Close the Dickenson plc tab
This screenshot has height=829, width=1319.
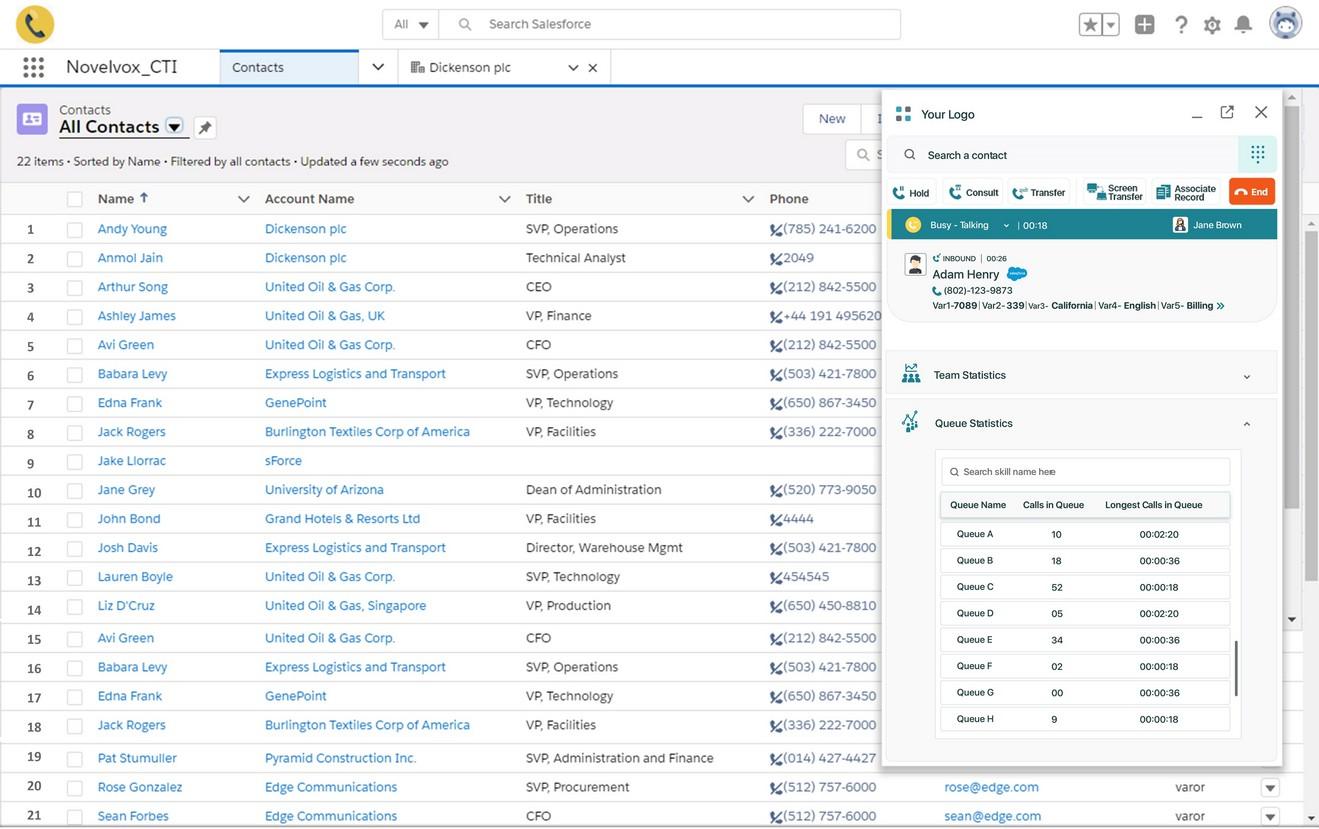593,68
